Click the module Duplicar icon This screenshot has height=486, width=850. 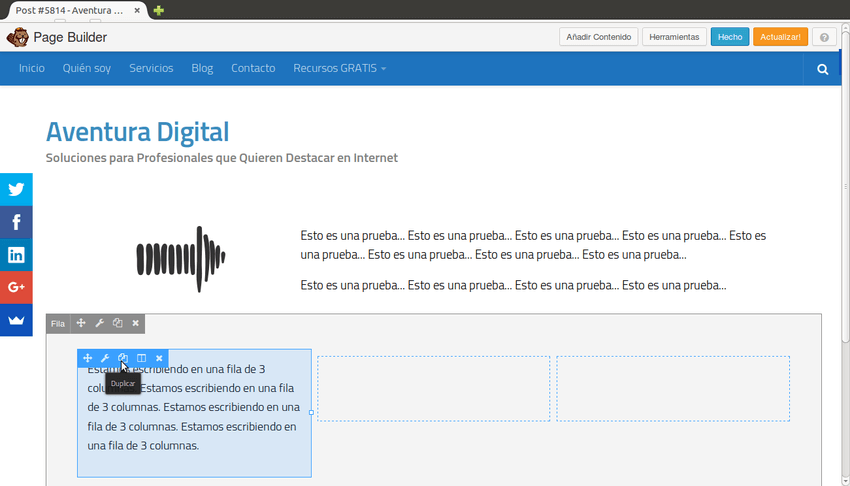pyautogui.click(x=123, y=358)
